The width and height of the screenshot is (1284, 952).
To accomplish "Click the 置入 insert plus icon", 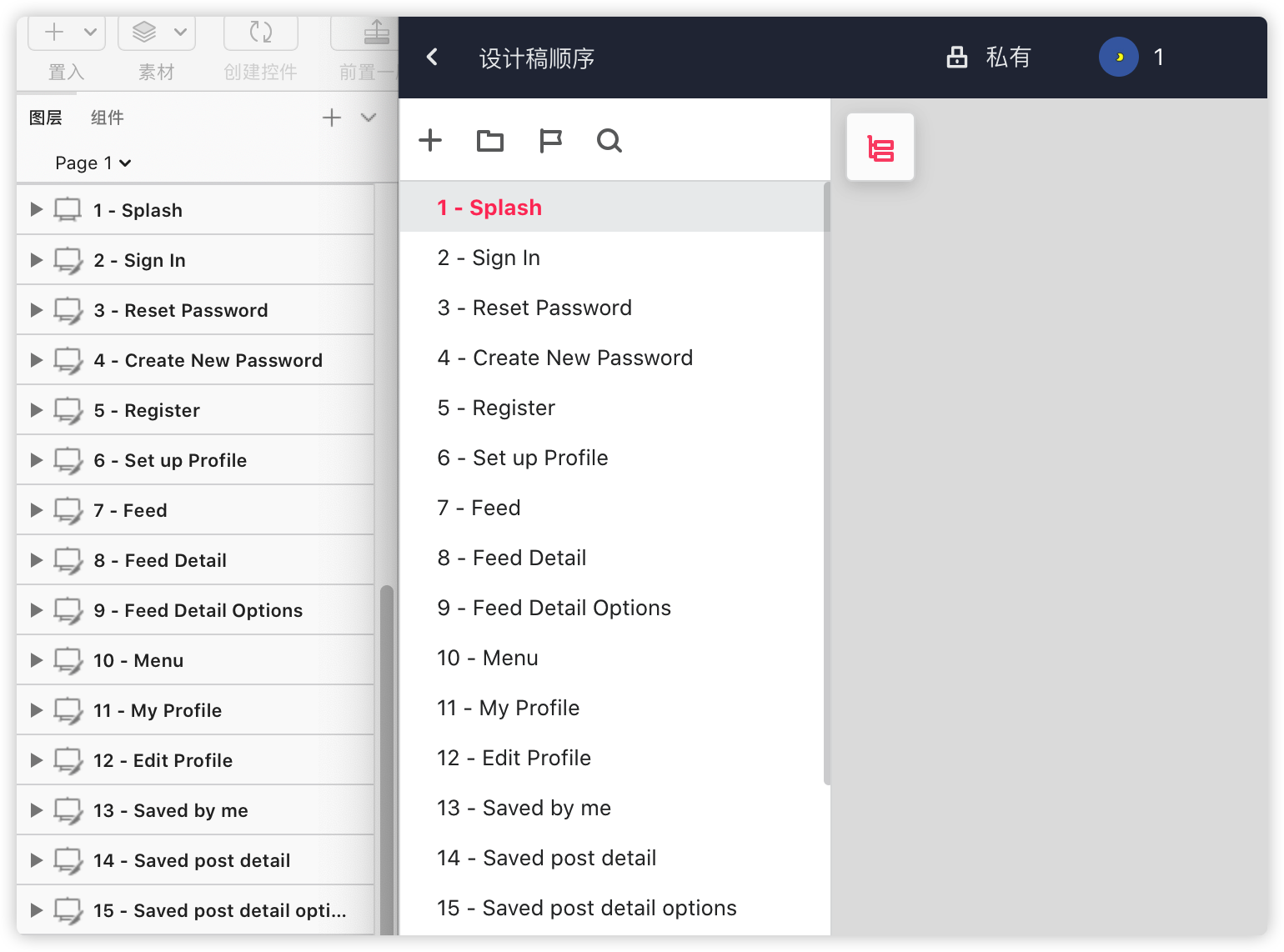I will point(54,33).
